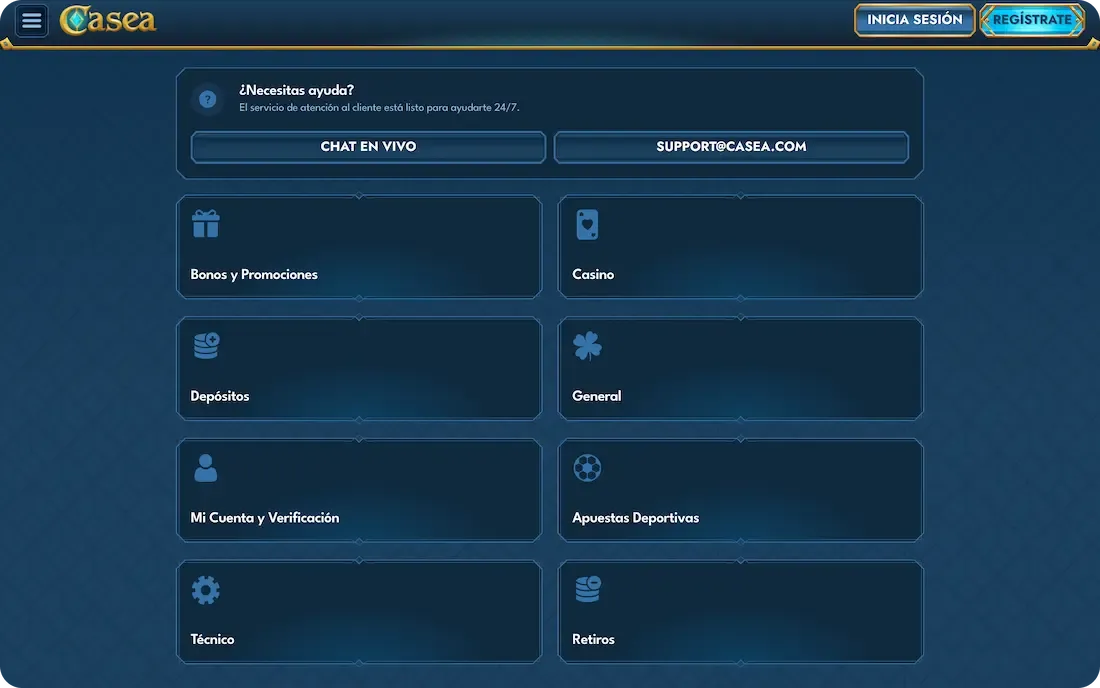Click the coins with minus icon

(x=587, y=590)
